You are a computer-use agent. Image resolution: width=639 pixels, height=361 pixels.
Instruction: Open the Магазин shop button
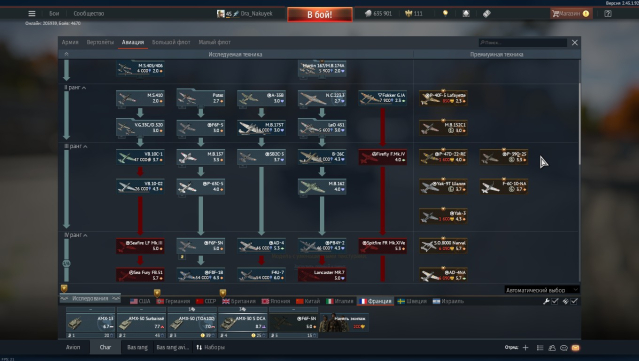(571, 13)
